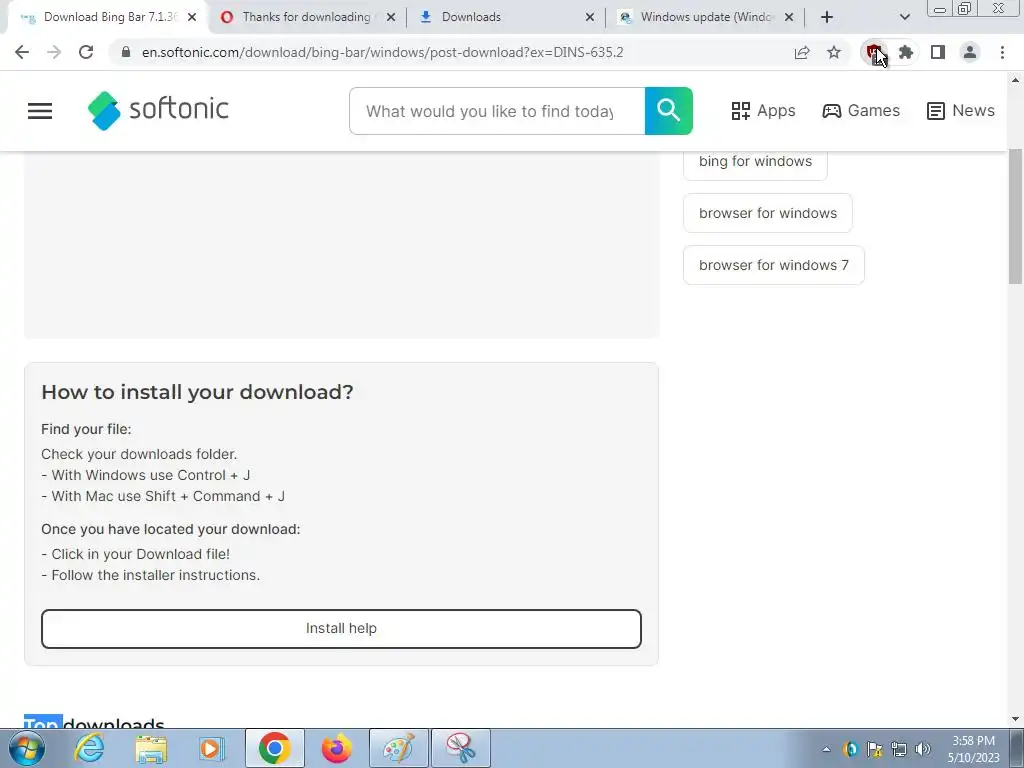This screenshot has height=768, width=1024.
Task: Switch to Download Bing Bar tab
Action: [108, 17]
